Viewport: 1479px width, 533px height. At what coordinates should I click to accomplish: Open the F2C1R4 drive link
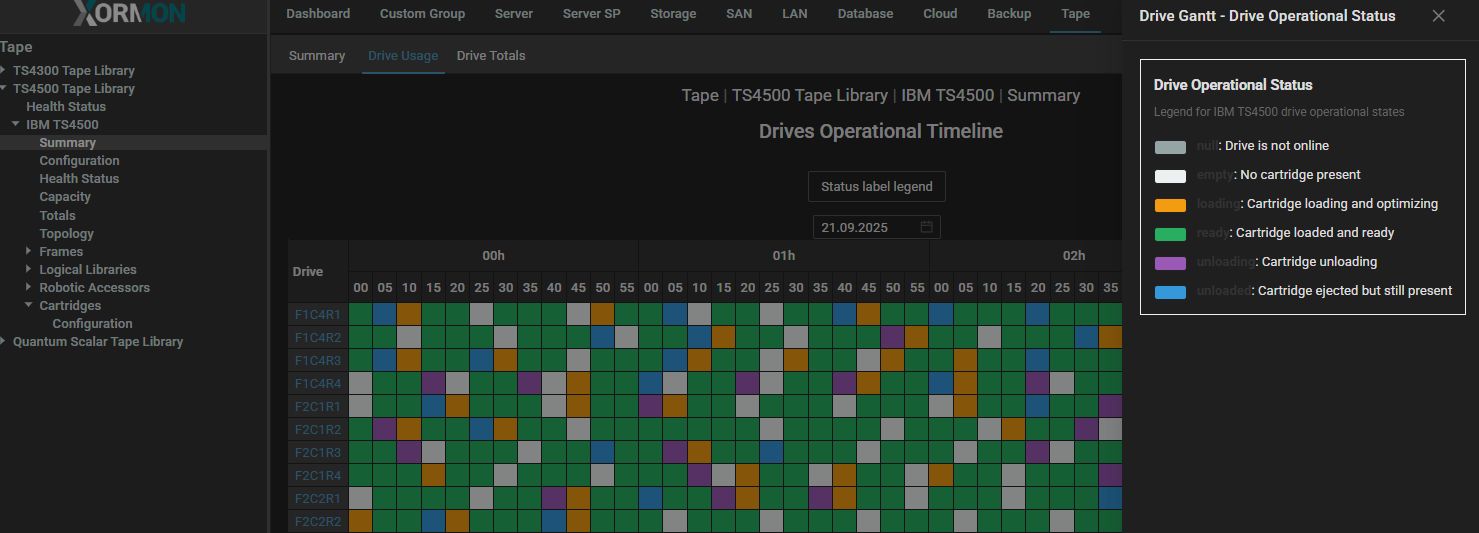coord(318,475)
